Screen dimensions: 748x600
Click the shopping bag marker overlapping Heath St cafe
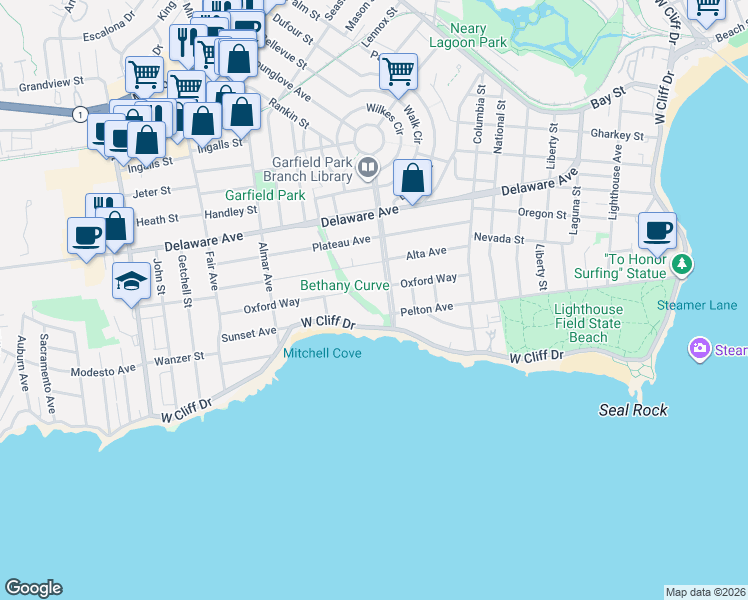point(117,229)
